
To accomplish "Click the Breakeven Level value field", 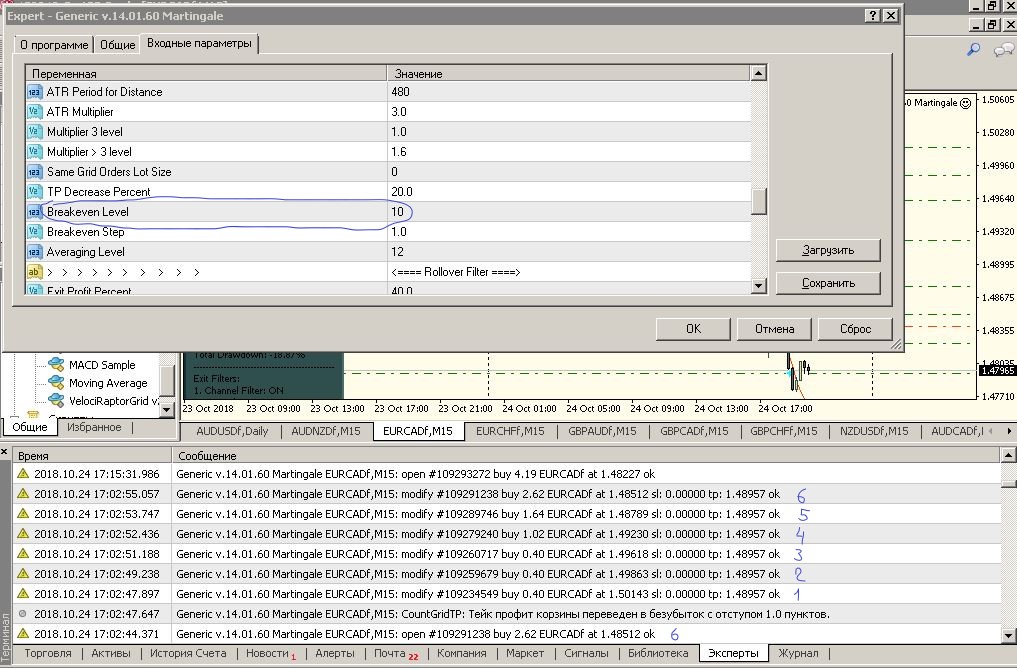I will coord(569,212).
